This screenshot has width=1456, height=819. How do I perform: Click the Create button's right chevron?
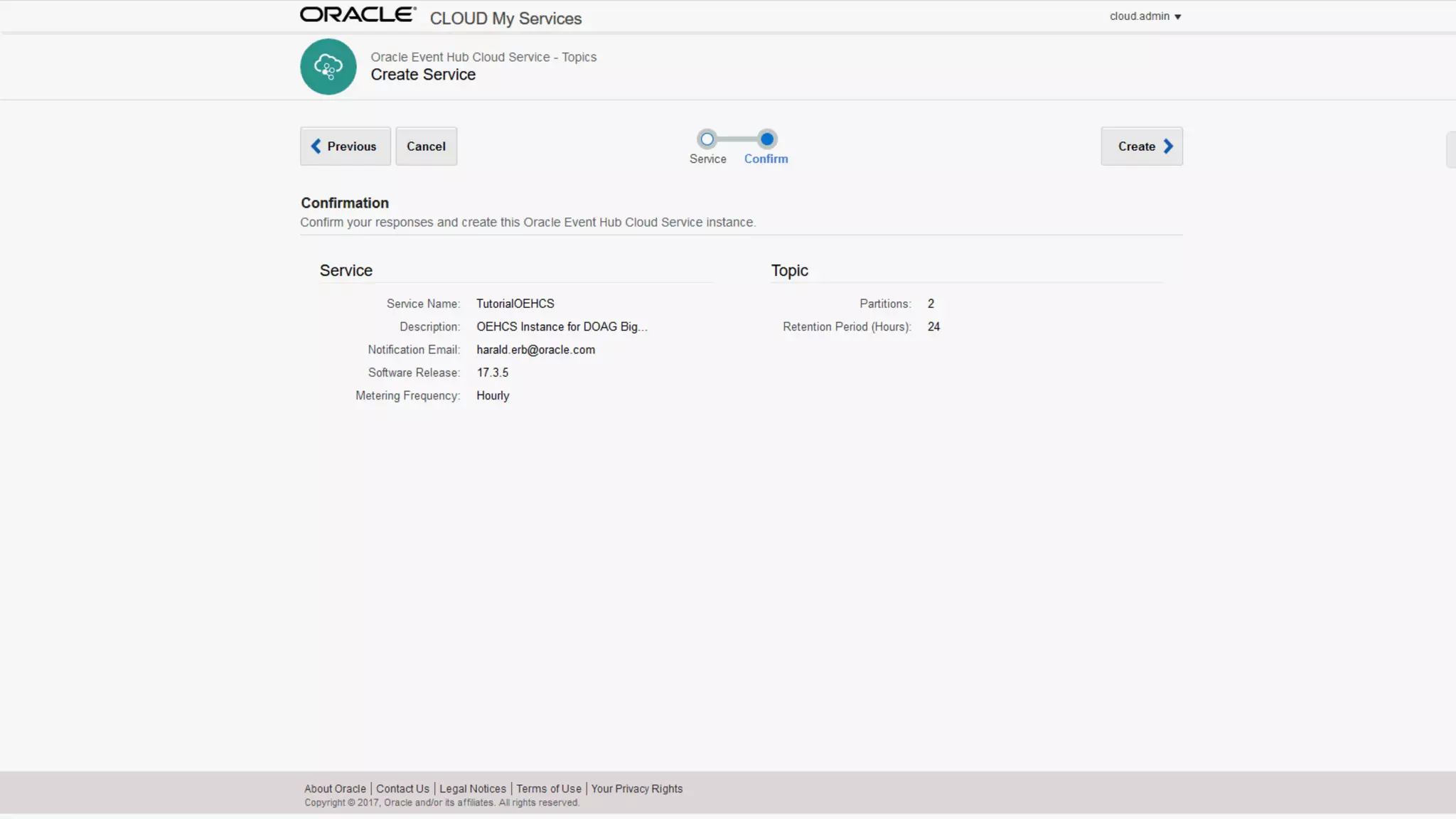[x=1168, y=146]
